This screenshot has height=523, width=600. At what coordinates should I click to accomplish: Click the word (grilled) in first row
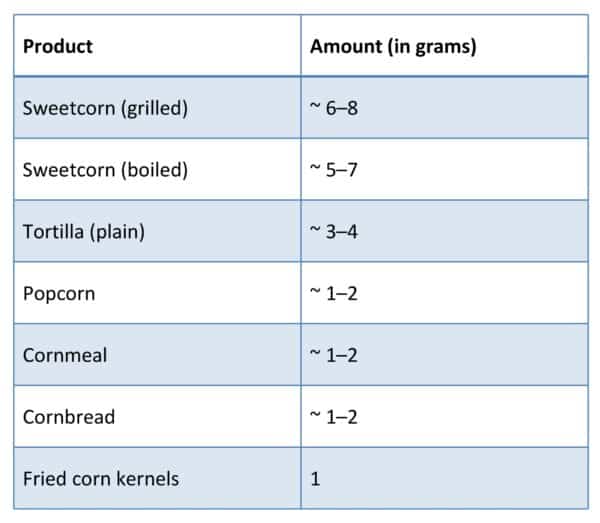[155, 109]
